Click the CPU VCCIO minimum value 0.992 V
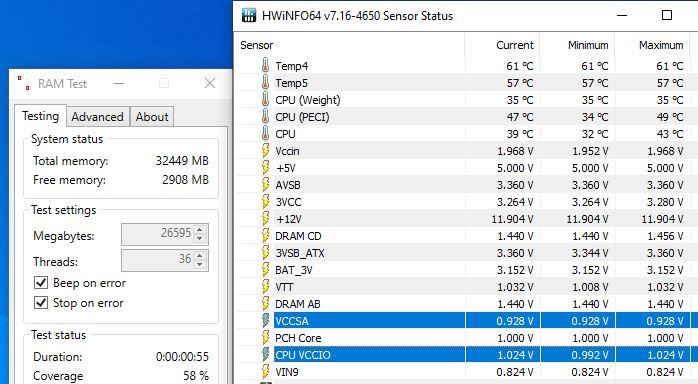Image resolution: width=698 pixels, height=384 pixels. [590, 355]
